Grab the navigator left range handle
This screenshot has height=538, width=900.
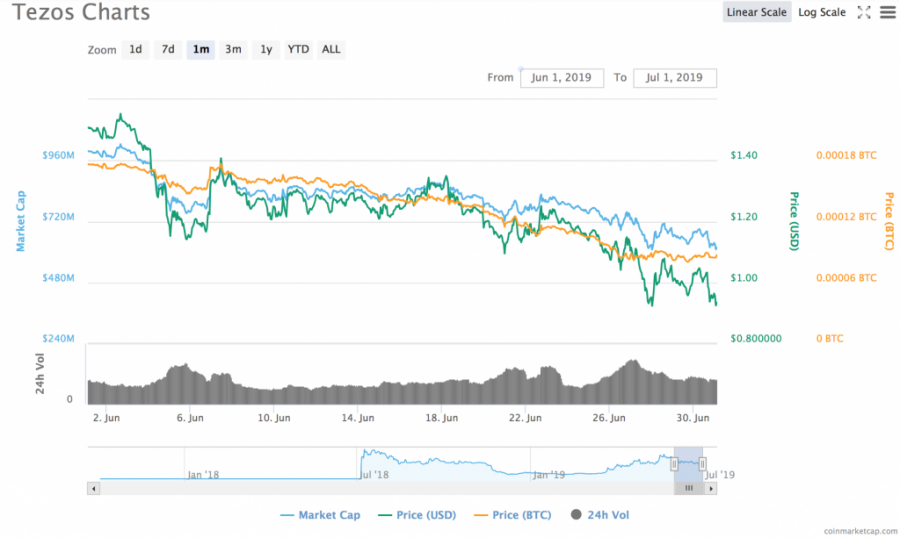point(674,463)
